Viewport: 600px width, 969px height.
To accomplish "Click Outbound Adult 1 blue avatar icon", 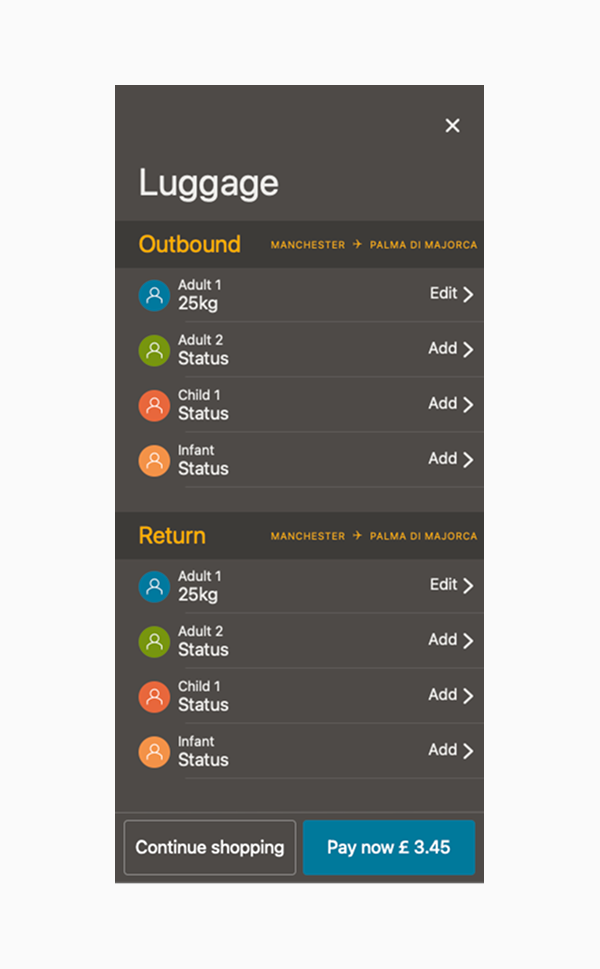I will click(x=154, y=295).
